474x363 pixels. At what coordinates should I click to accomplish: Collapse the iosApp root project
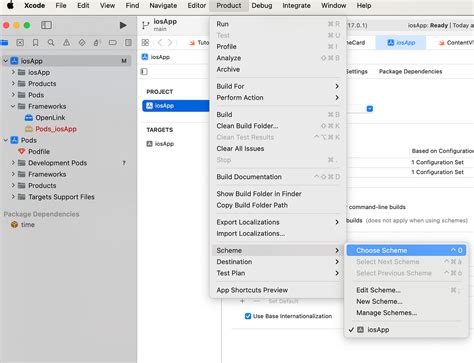click(x=6, y=61)
